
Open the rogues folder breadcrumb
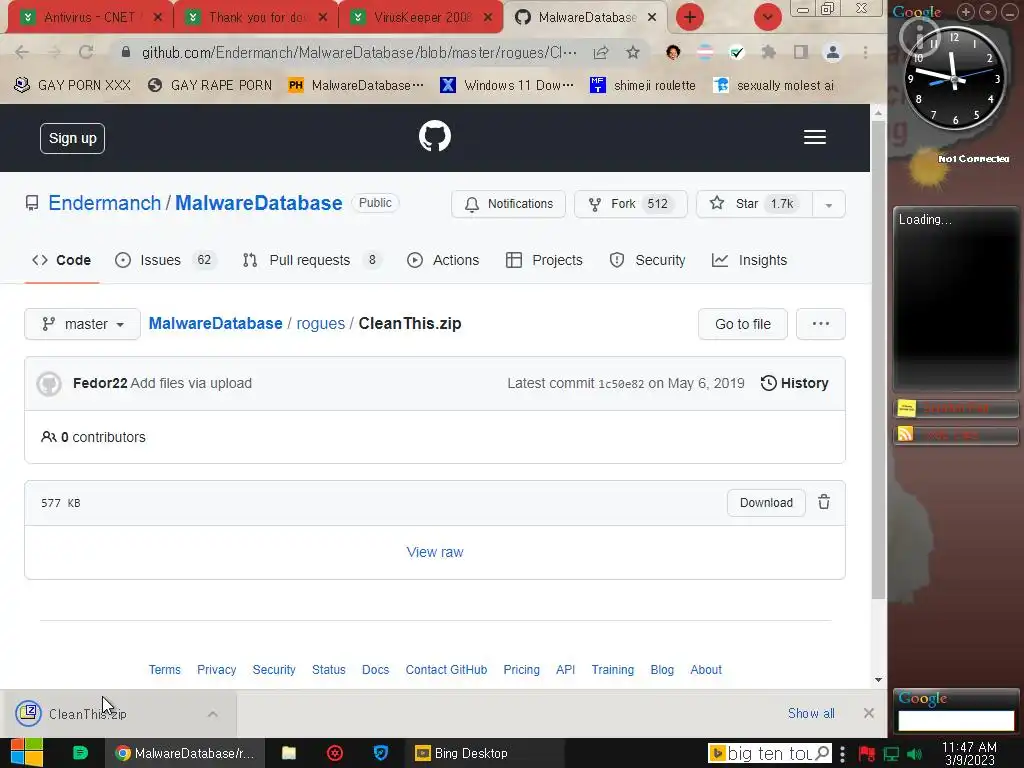click(x=321, y=323)
